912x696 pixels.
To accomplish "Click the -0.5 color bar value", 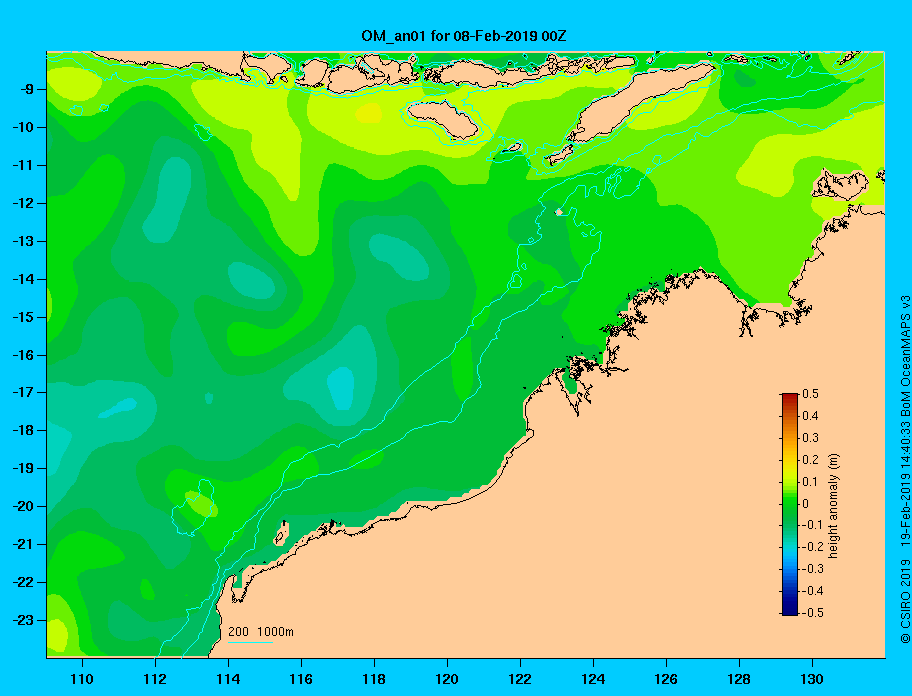I will pyautogui.click(x=813, y=613).
